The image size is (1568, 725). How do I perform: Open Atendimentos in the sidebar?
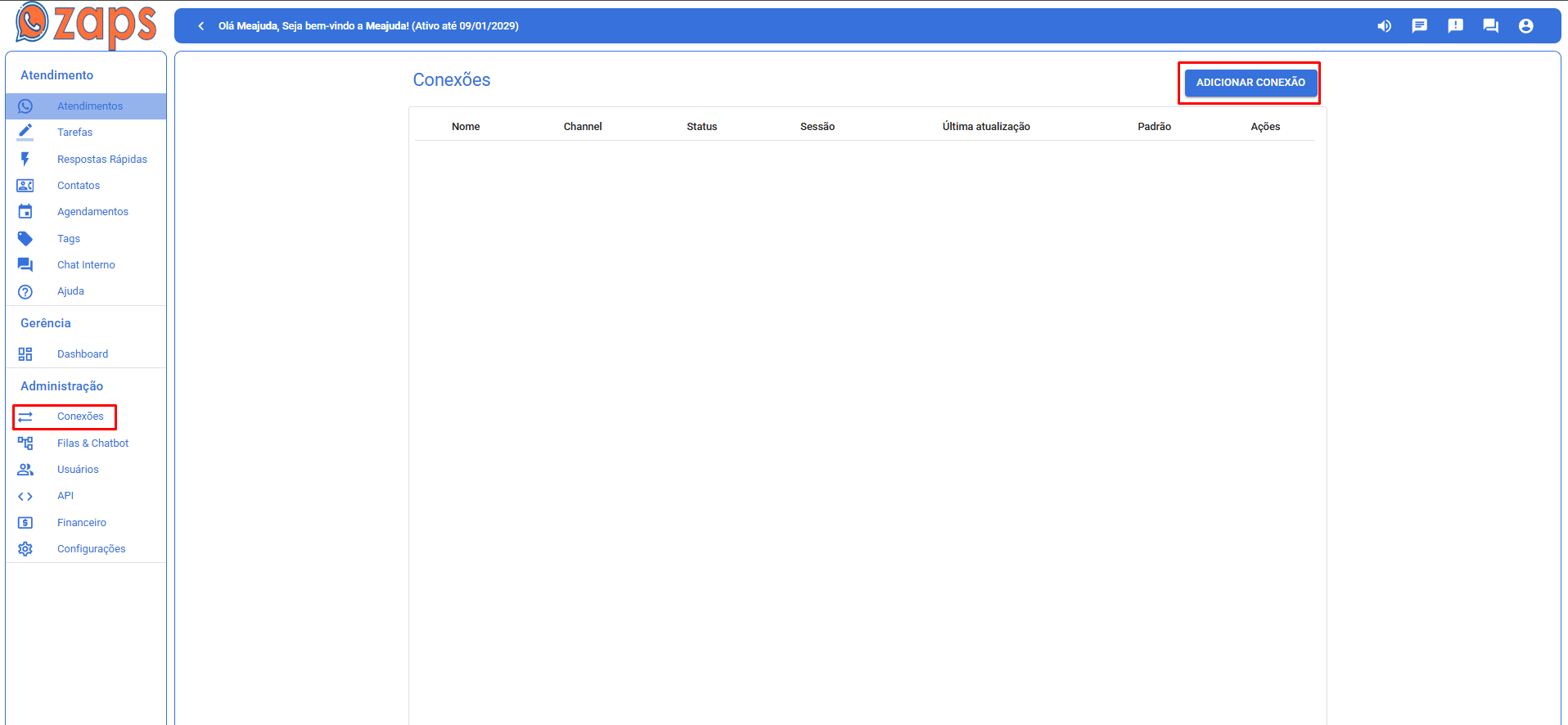pos(90,106)
